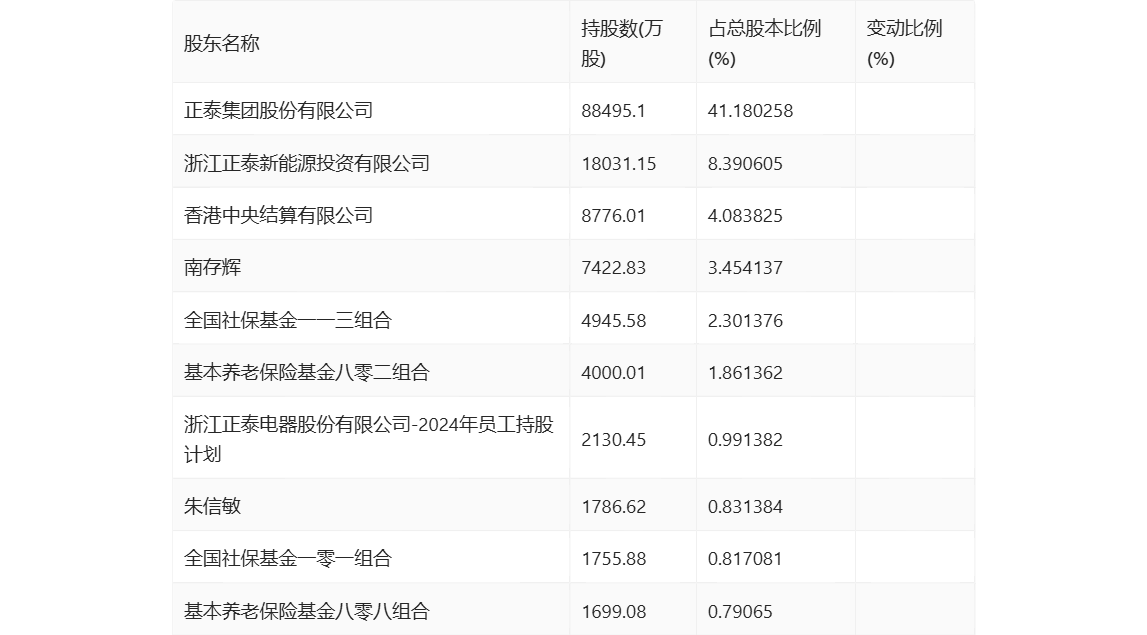
Task: Click shareholder name 香港中央结算有限公司
Action: click(279, 215)
